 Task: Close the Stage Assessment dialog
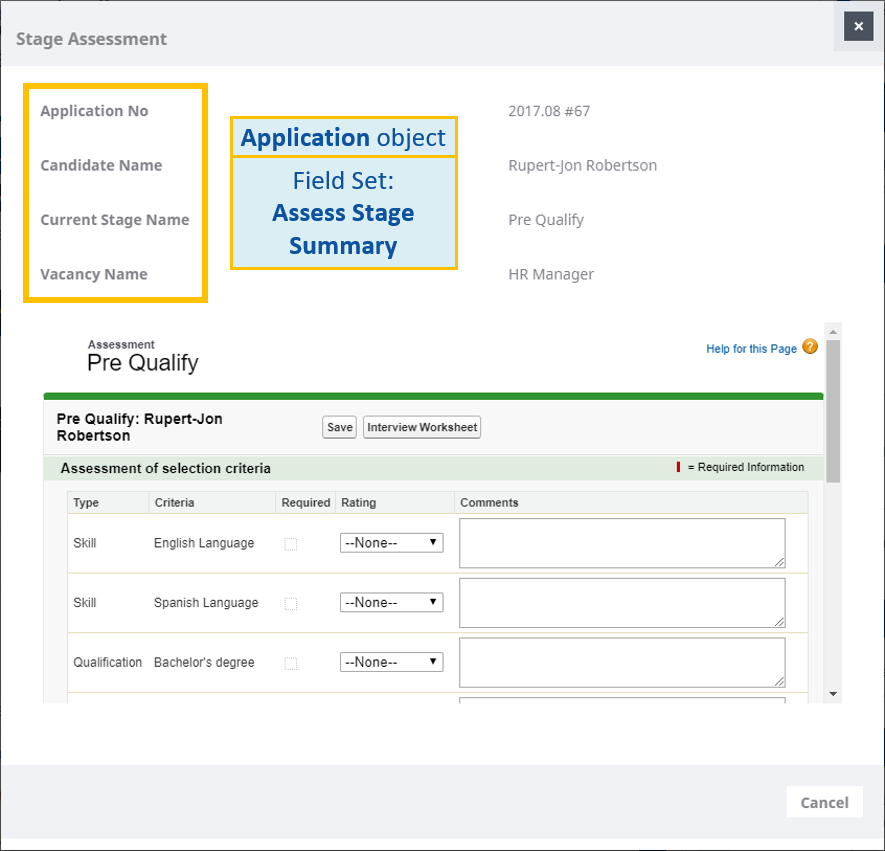click(x=858, y=27)
